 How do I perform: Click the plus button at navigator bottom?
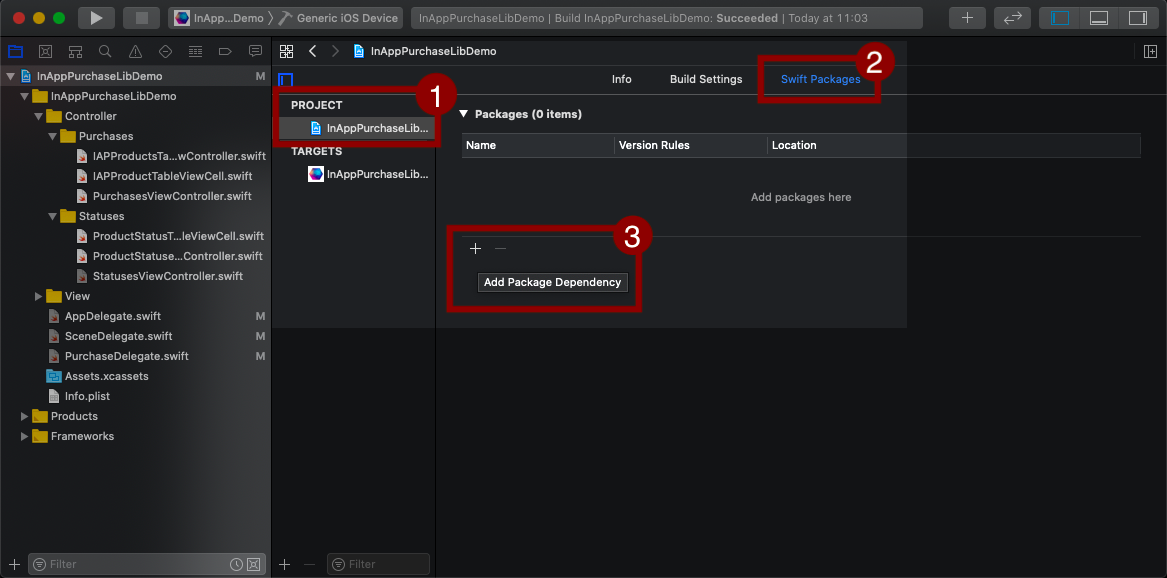click(x=14, y=565)
